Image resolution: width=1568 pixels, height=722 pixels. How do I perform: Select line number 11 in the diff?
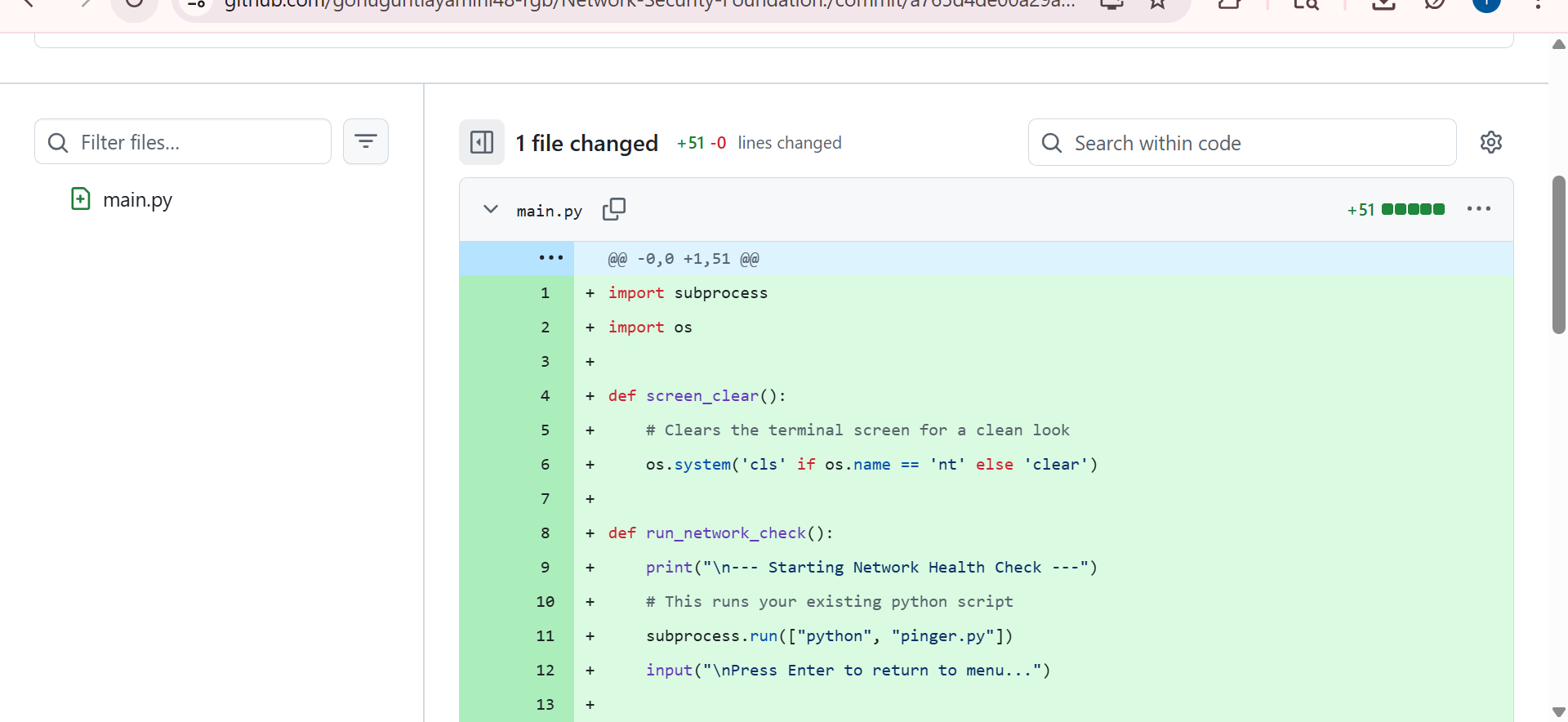[x=545, y=636]
